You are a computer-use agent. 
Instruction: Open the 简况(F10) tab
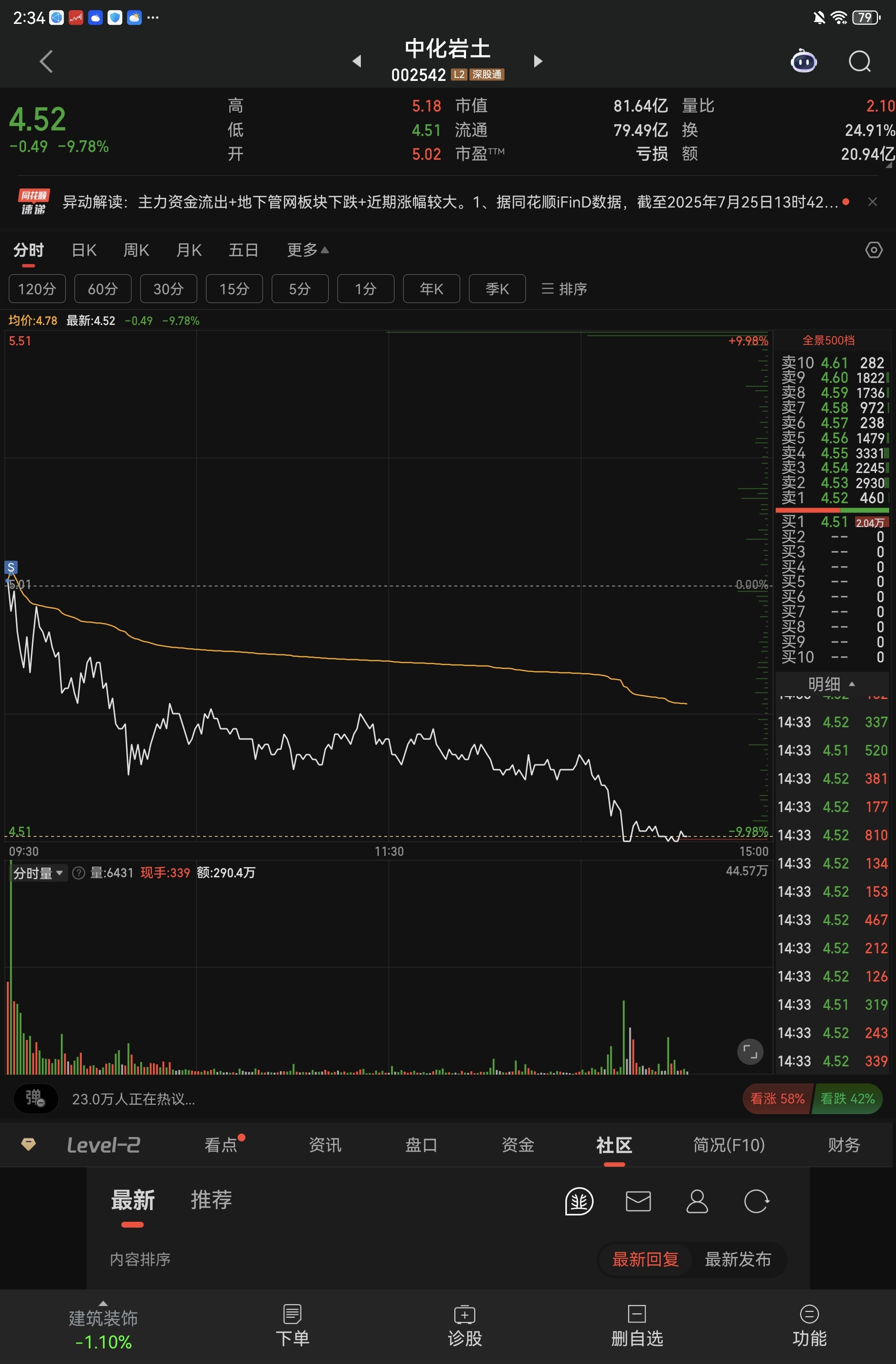(x=728, y=1144)
